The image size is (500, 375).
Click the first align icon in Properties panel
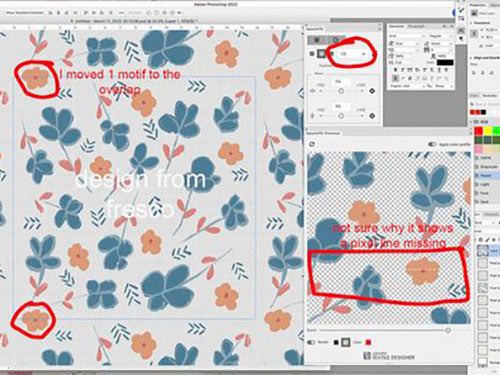[x=475, y=73]
